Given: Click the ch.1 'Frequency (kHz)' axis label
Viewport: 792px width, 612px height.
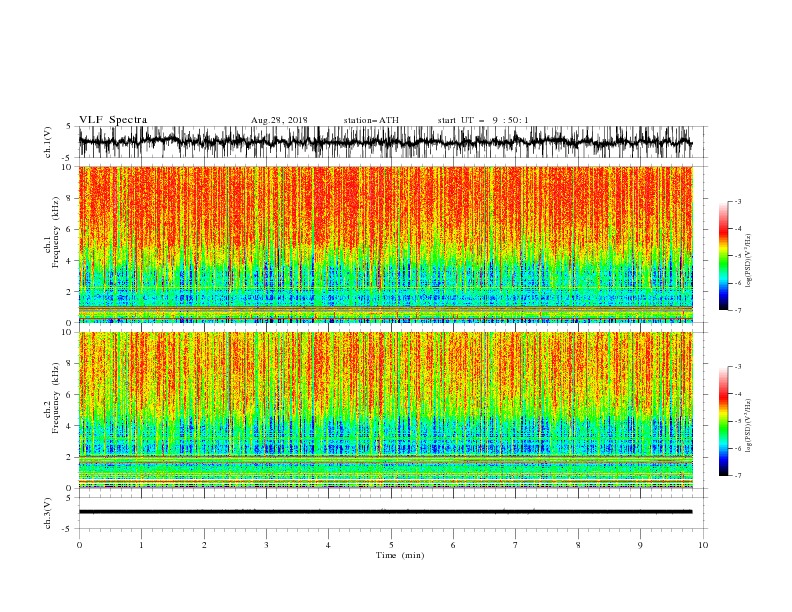Looking at the screenshot, I should point(56,232).
